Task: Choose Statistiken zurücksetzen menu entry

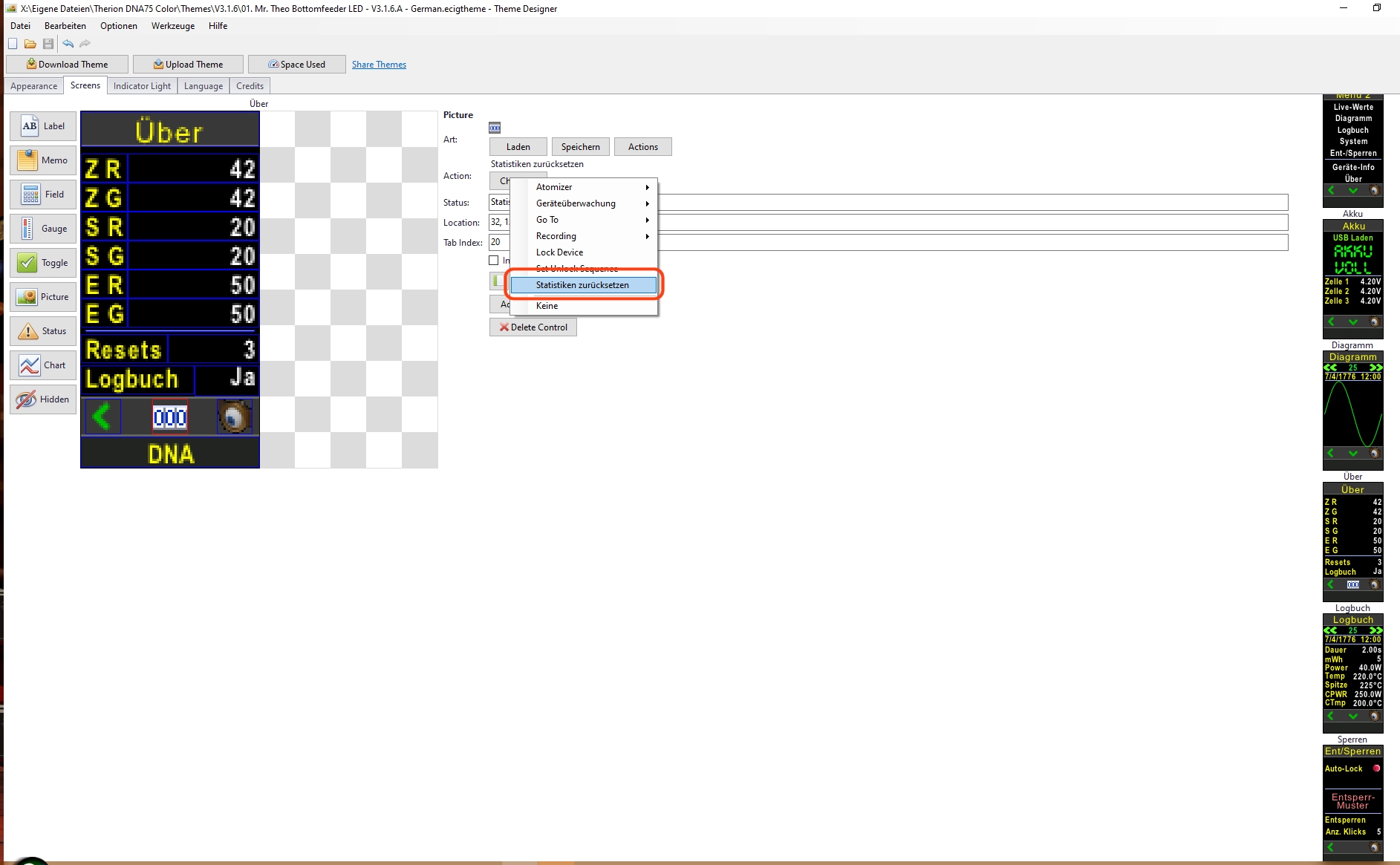Action: coord(584,285)
